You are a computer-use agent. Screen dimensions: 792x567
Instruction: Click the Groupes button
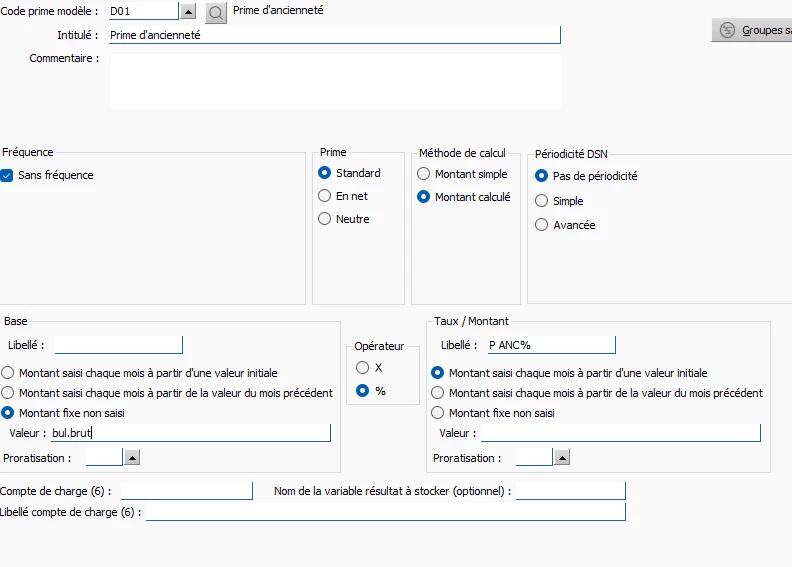point(752,30)
